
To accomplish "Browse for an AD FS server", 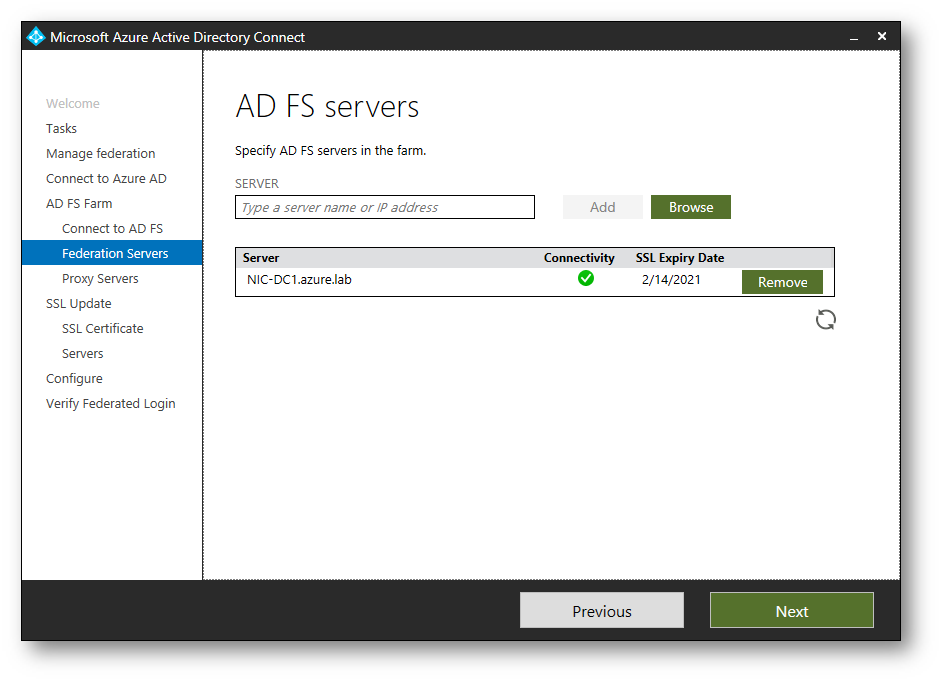I will click(690, 207).
